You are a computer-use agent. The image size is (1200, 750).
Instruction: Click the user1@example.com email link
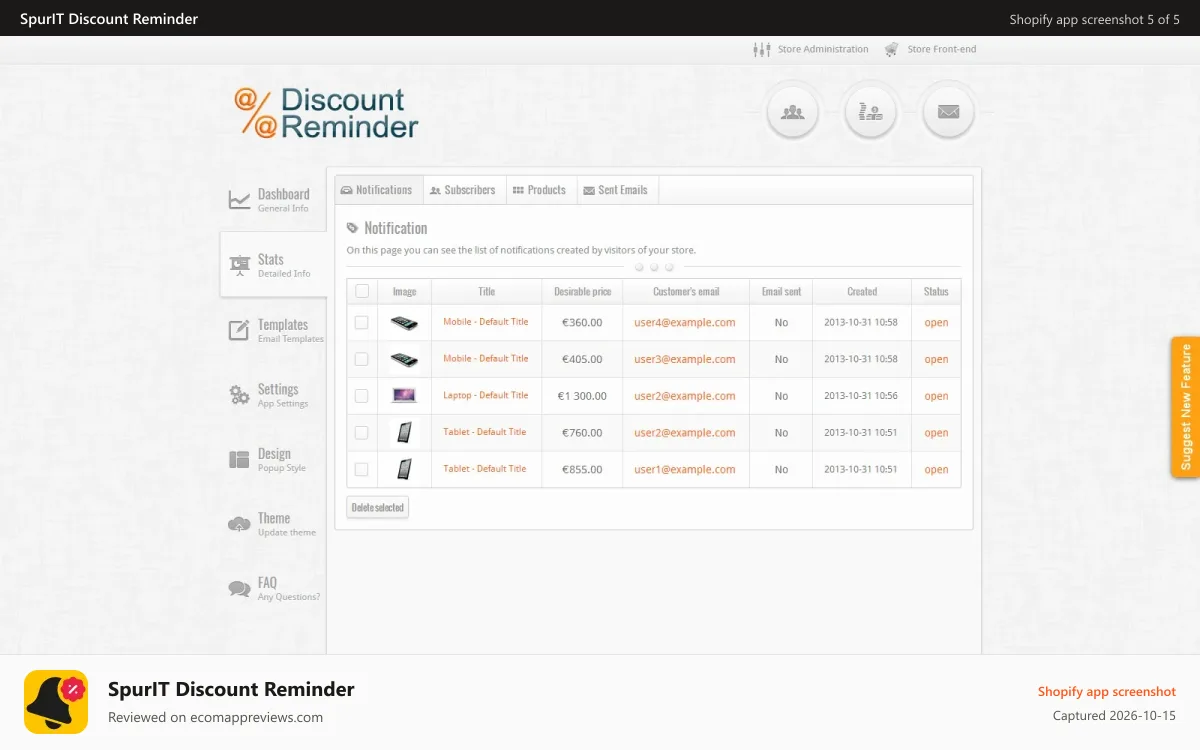click(685, 469)
